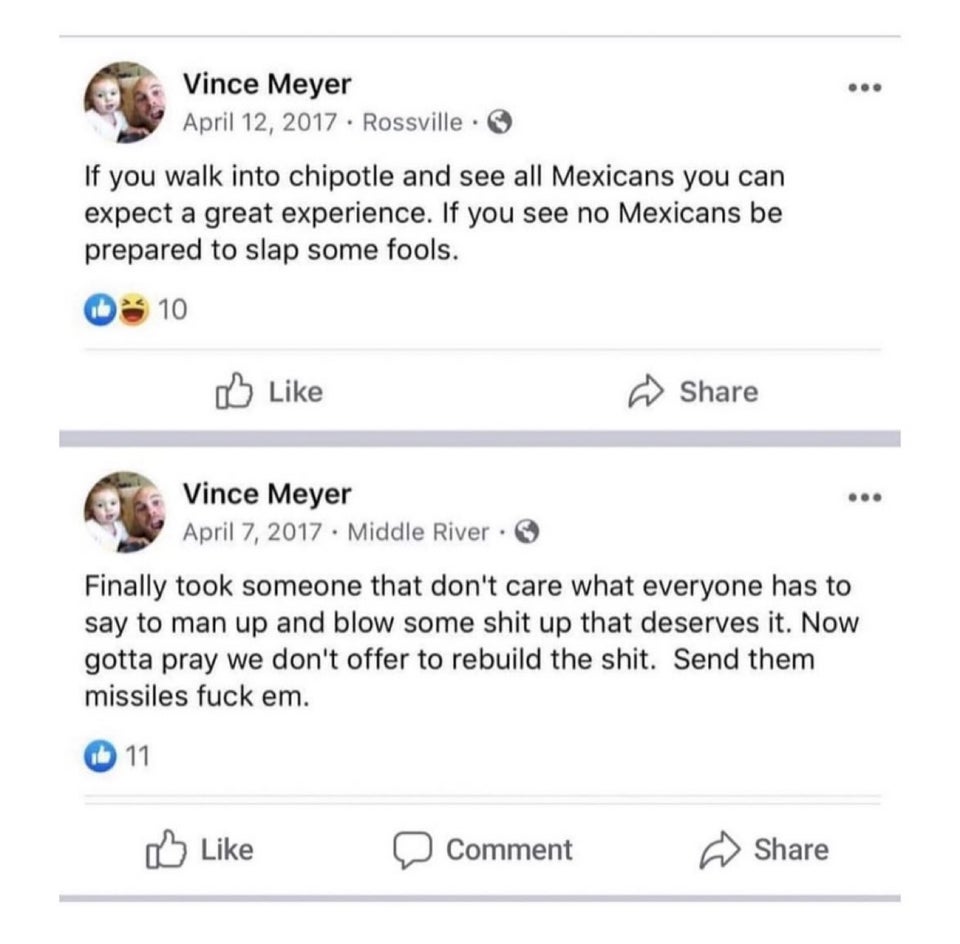
Task: View reactions via the laughing emoji icon
Action: tap(130, 311)
